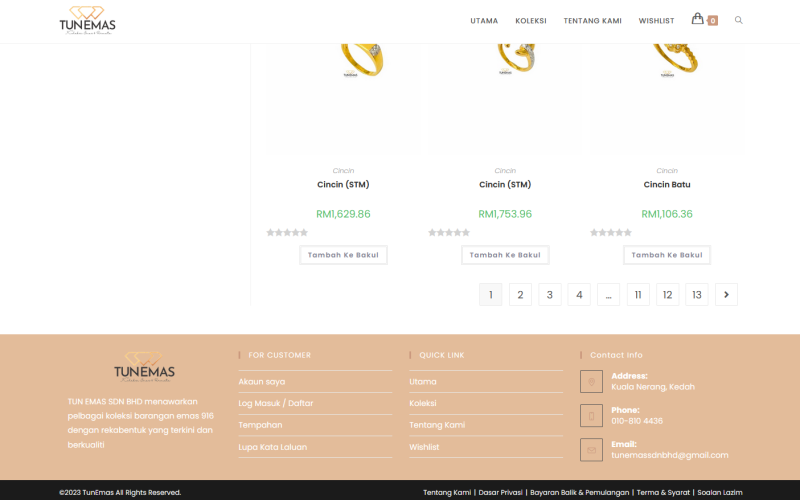Viewport: 800px width, 500px height.
Task: Click the address Kuala Nerang, Kedah
Action: tap(653, 387)
